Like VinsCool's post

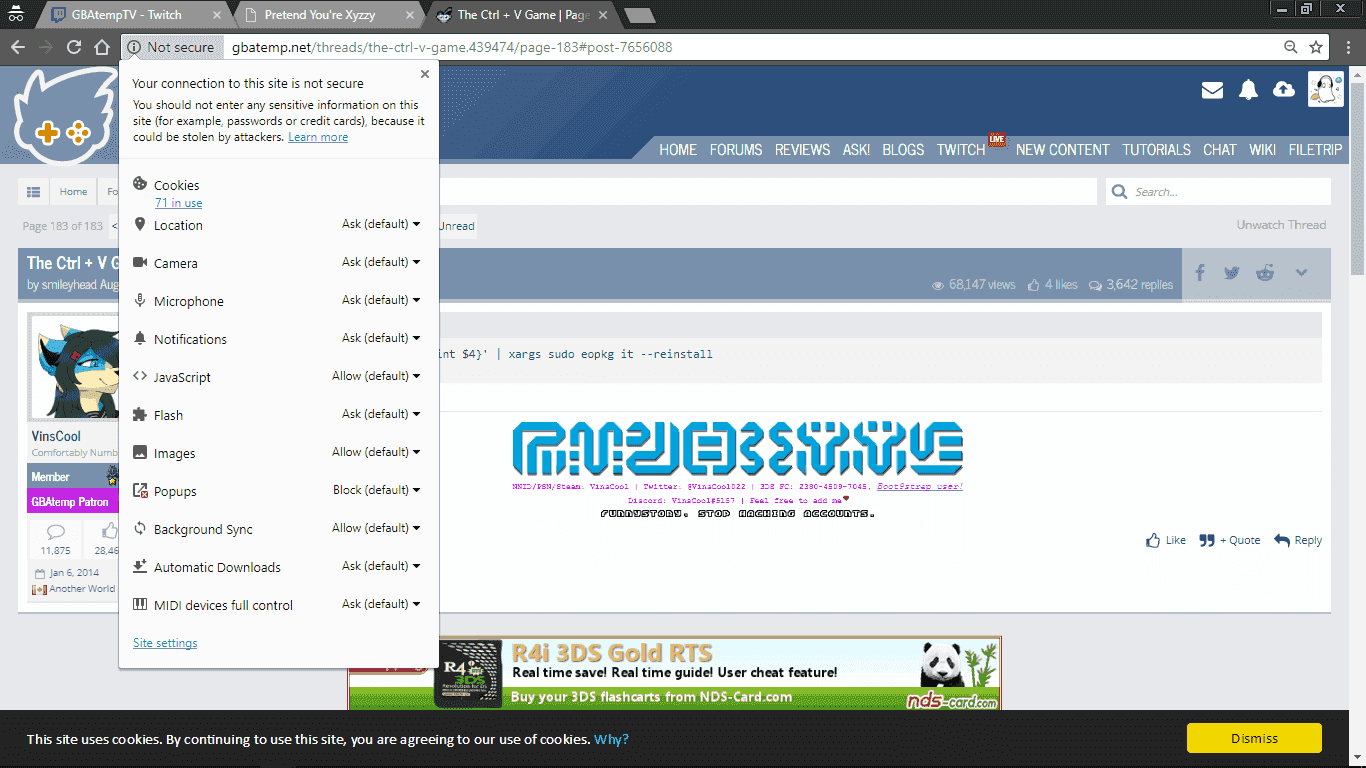click(x=1166, y=540)
